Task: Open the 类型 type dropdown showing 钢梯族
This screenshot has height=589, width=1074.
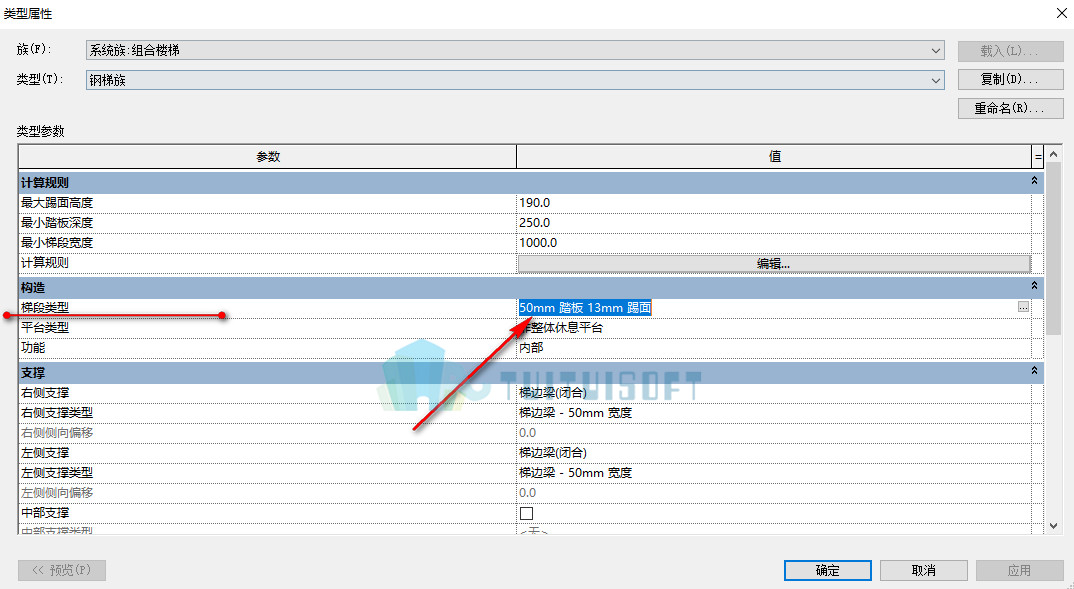Action: click(515, 80)
